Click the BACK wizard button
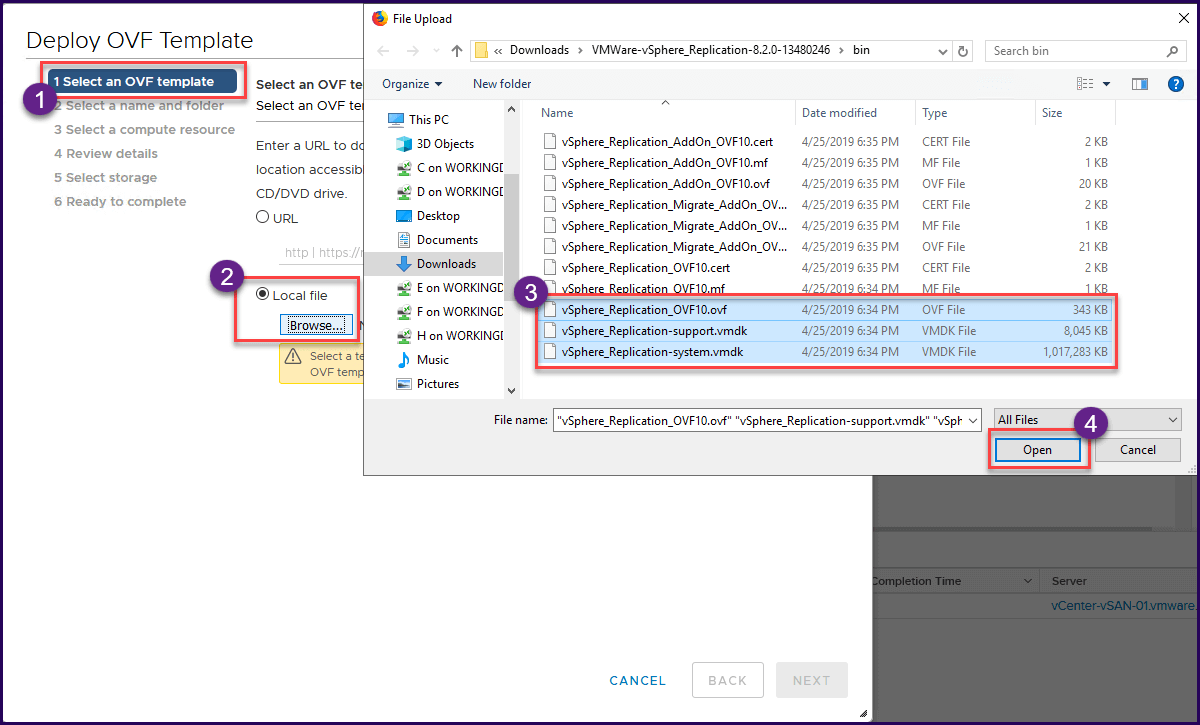 point(728,680)
